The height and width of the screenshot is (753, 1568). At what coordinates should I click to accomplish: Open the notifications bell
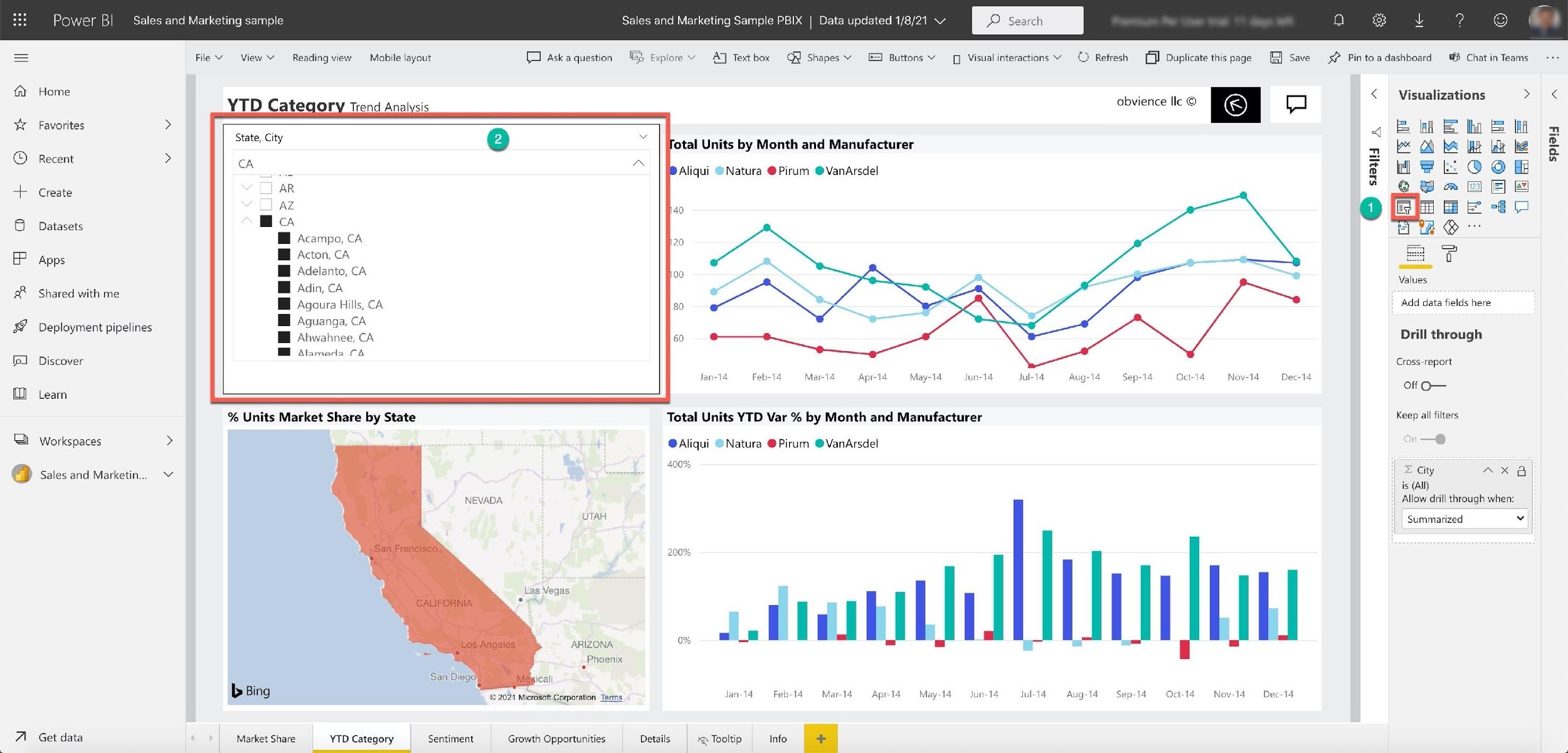coord(1338,20)
